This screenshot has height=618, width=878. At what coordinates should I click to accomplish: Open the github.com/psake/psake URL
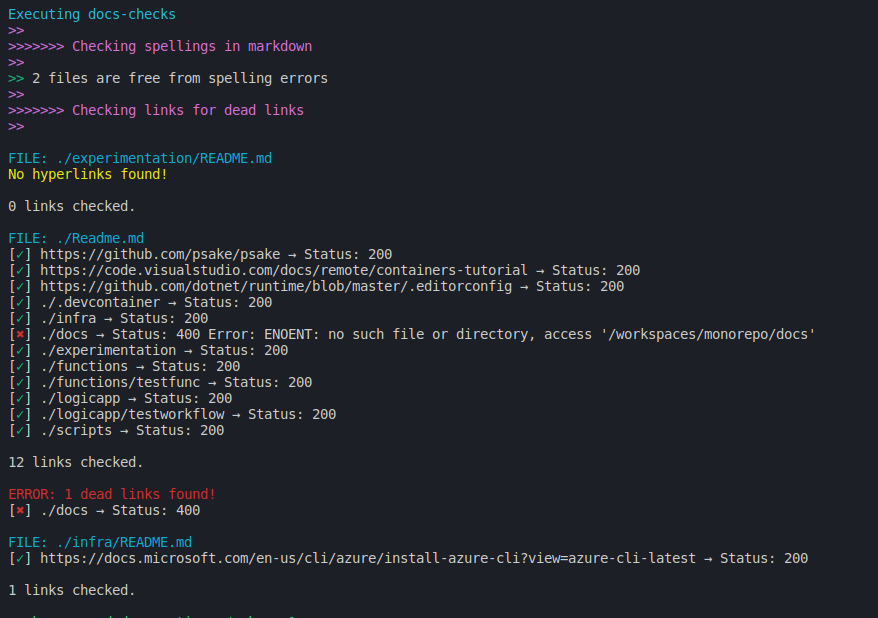[160, 255]
